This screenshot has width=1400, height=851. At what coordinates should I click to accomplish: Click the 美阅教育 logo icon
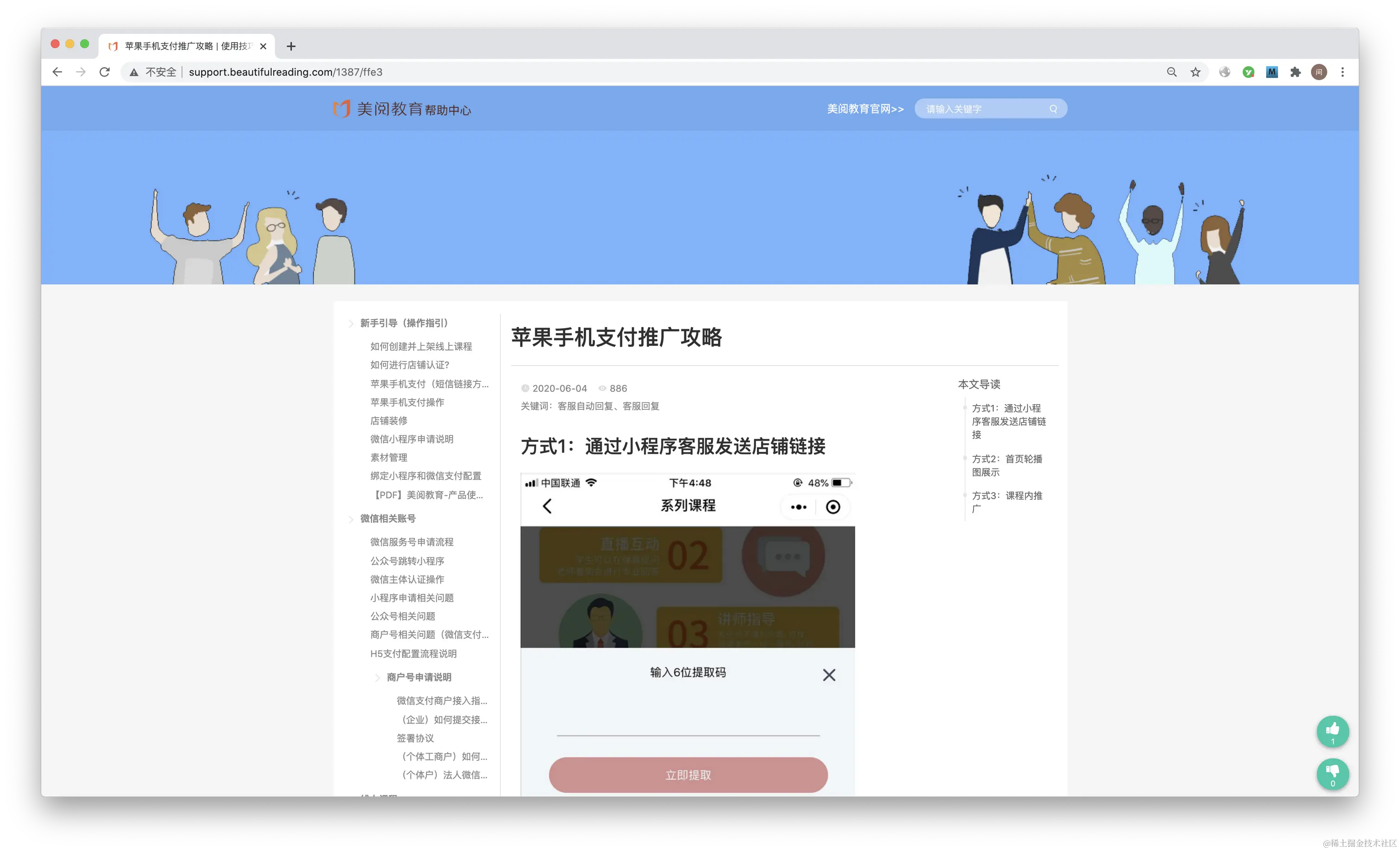[x=342, y=108]
